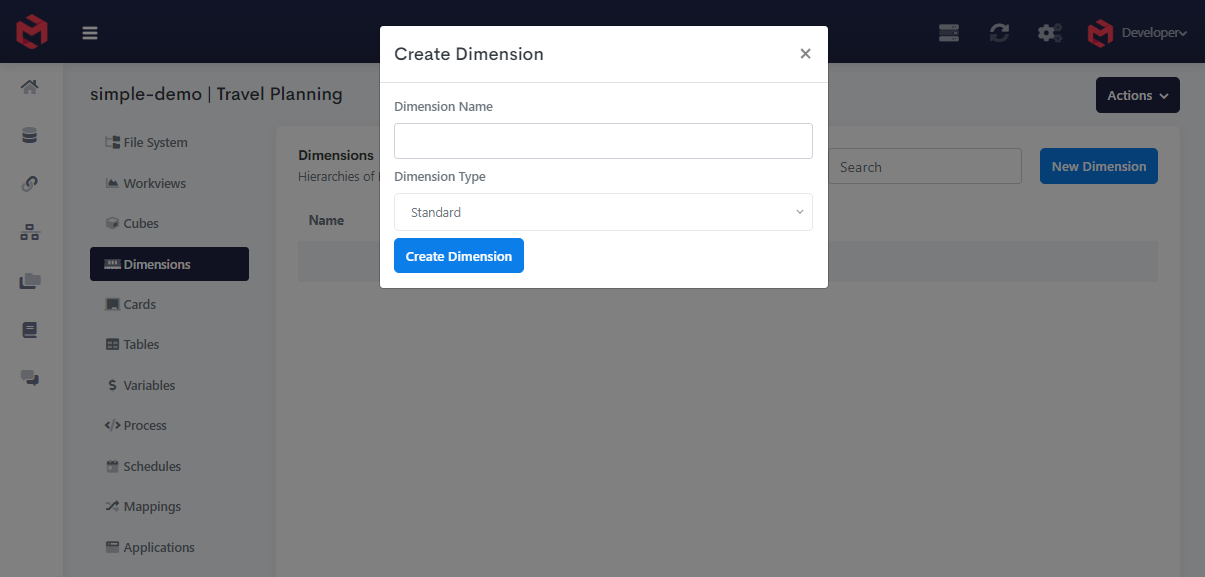The image size is (1205, 577).
Task: Open the server status icon in top bar
Action: 948,32
